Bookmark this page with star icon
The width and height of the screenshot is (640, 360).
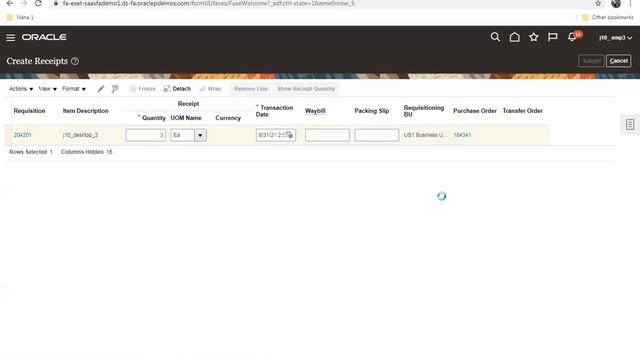pos(598,3)
